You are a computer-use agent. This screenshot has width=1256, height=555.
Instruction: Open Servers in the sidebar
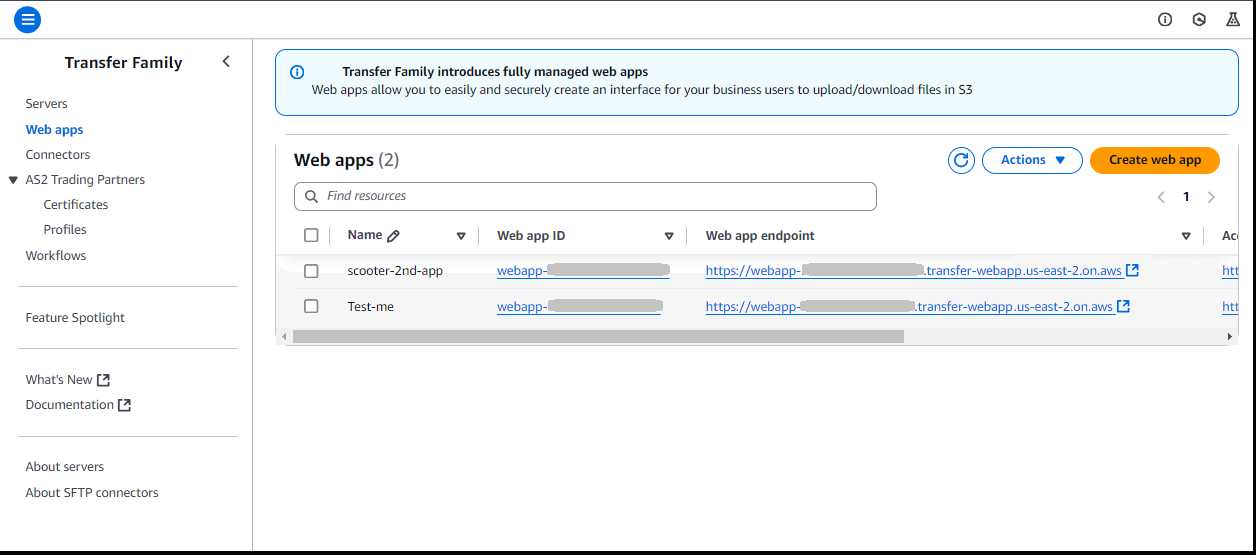point(47,104)
